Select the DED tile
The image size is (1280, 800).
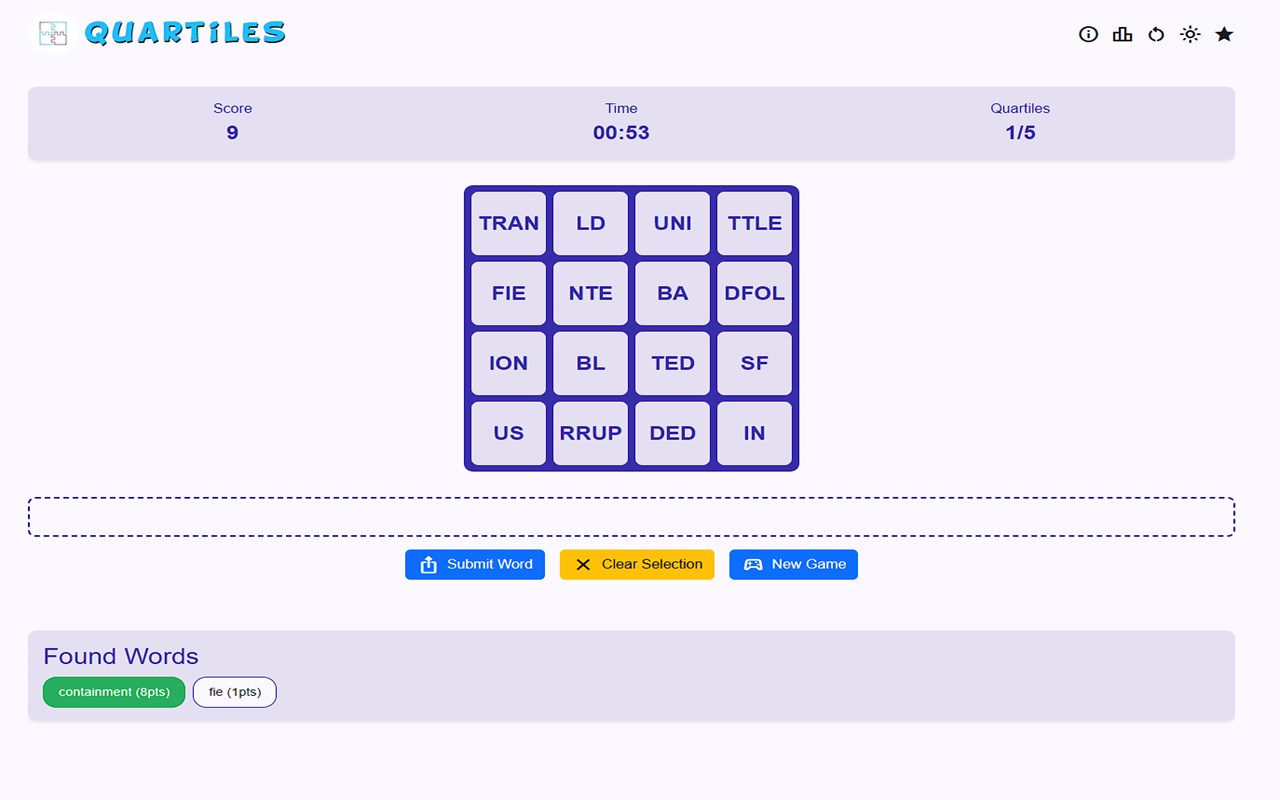pyautogui.click(x=673, y=433)
